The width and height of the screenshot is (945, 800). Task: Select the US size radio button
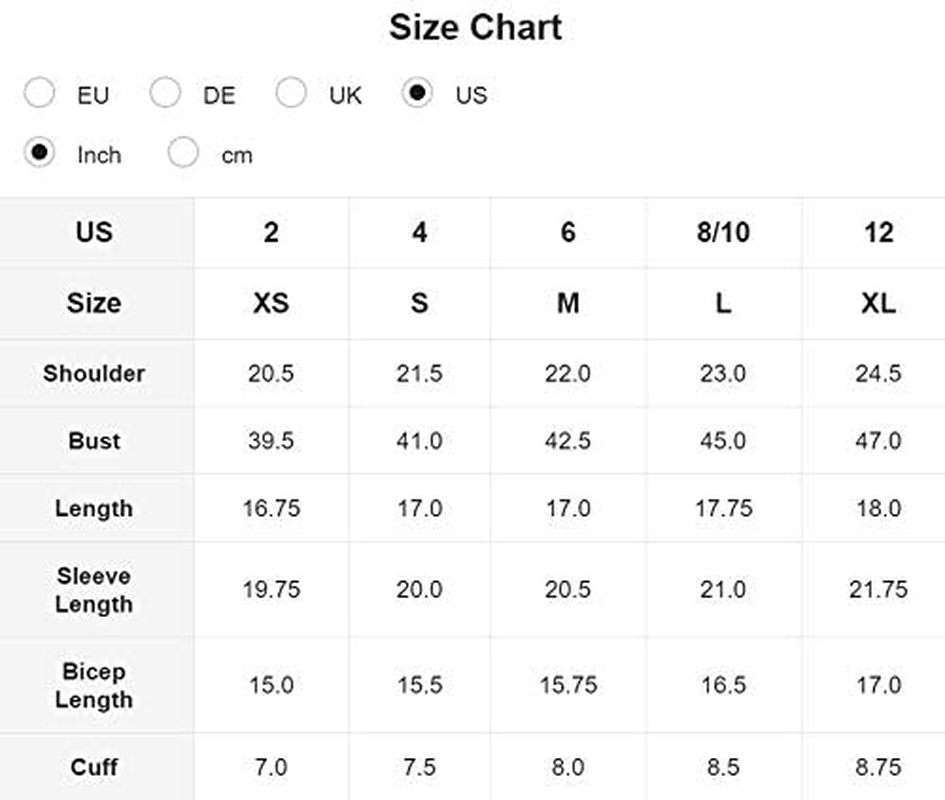pyautogui.click(x=417, y=94)
